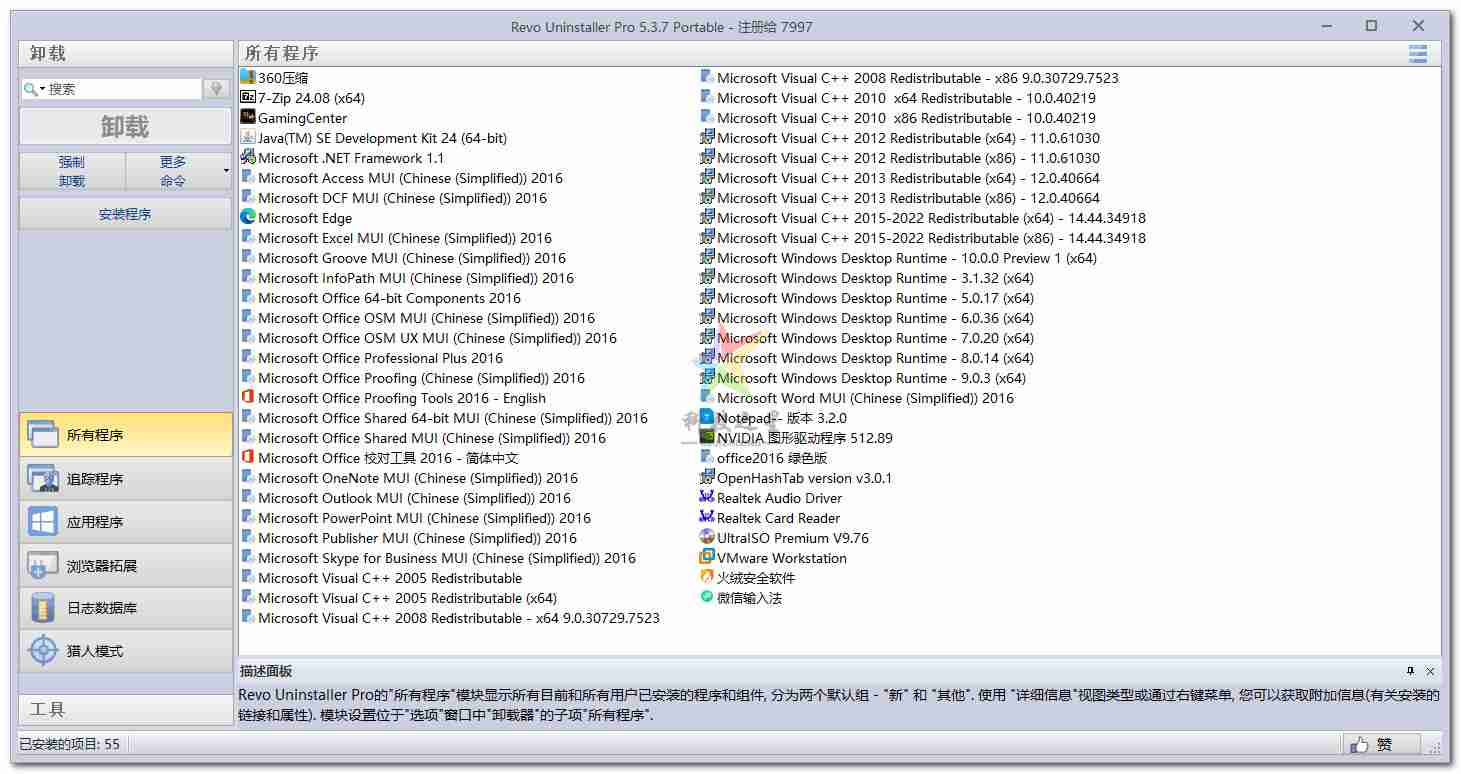Click the 卸载 panel header
1461x774 pixels.
[125, 54]
